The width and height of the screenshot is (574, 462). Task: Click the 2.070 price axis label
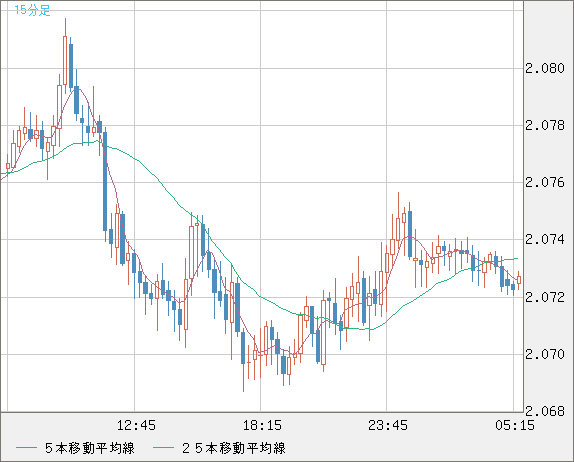[x=545, y=354]
